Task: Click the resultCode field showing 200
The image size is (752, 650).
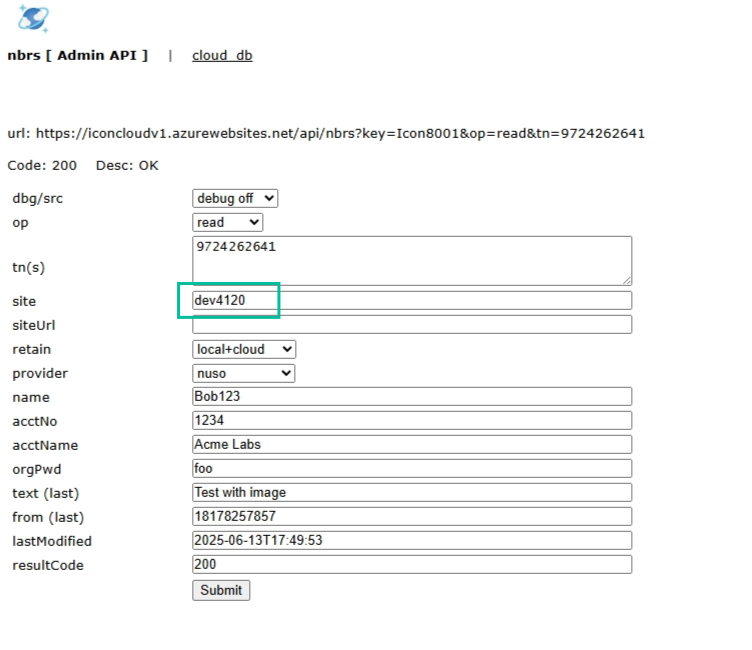Action: click(411, 564)
